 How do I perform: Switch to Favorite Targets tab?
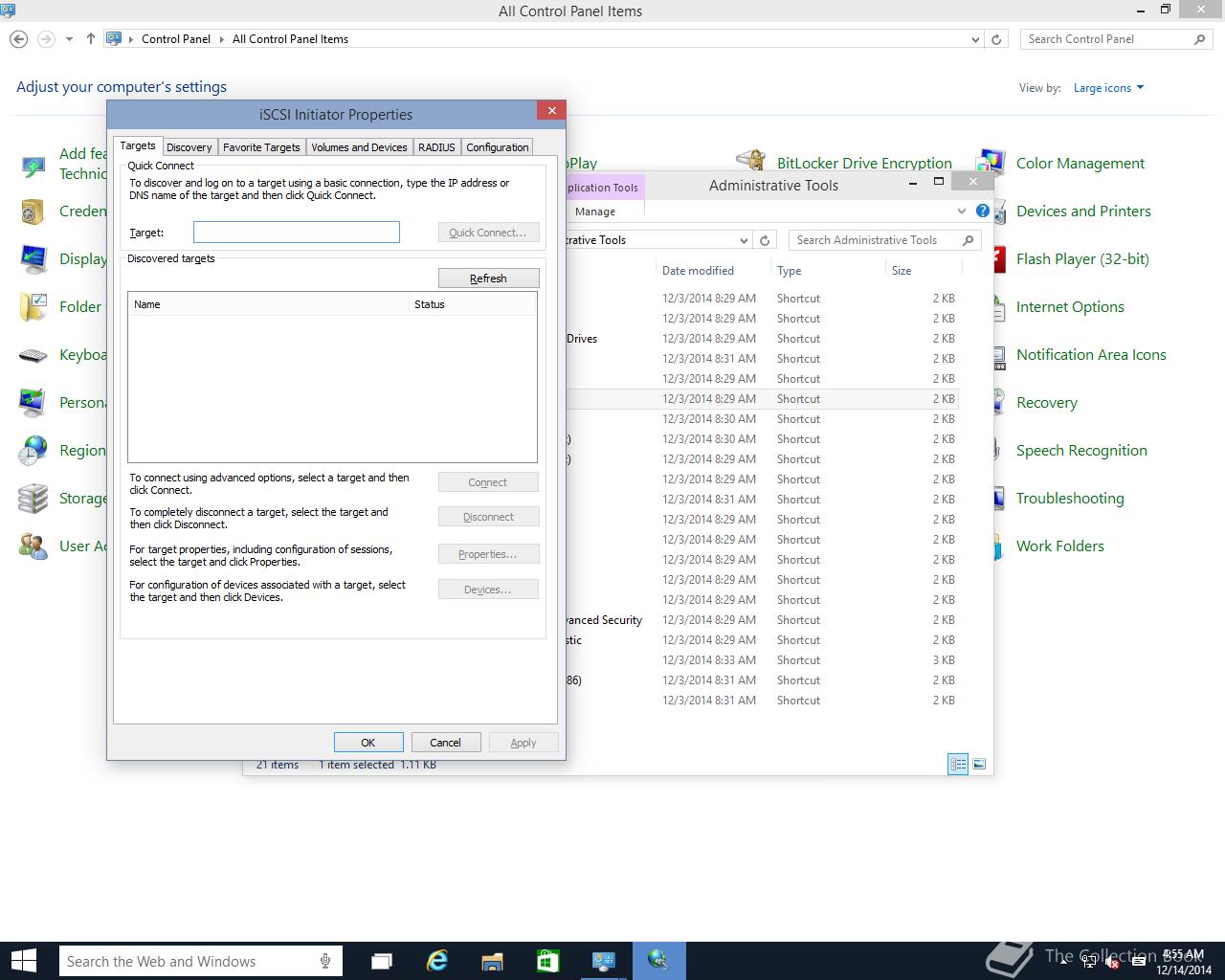(261, 147)
